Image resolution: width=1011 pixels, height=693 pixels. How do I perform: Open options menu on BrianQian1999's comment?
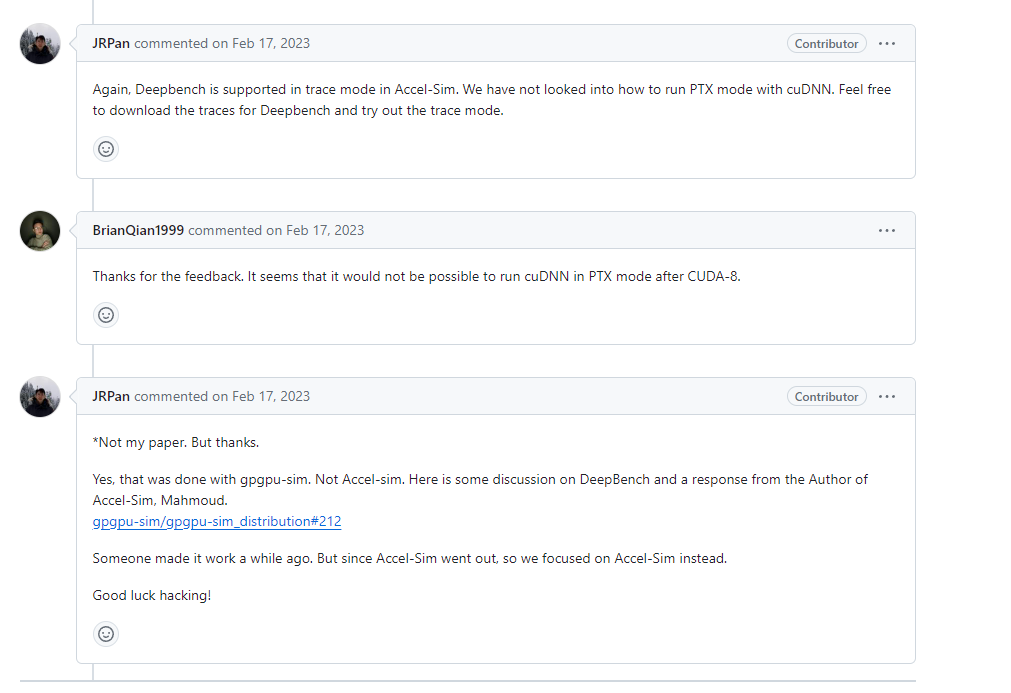[x=887, y=231]
